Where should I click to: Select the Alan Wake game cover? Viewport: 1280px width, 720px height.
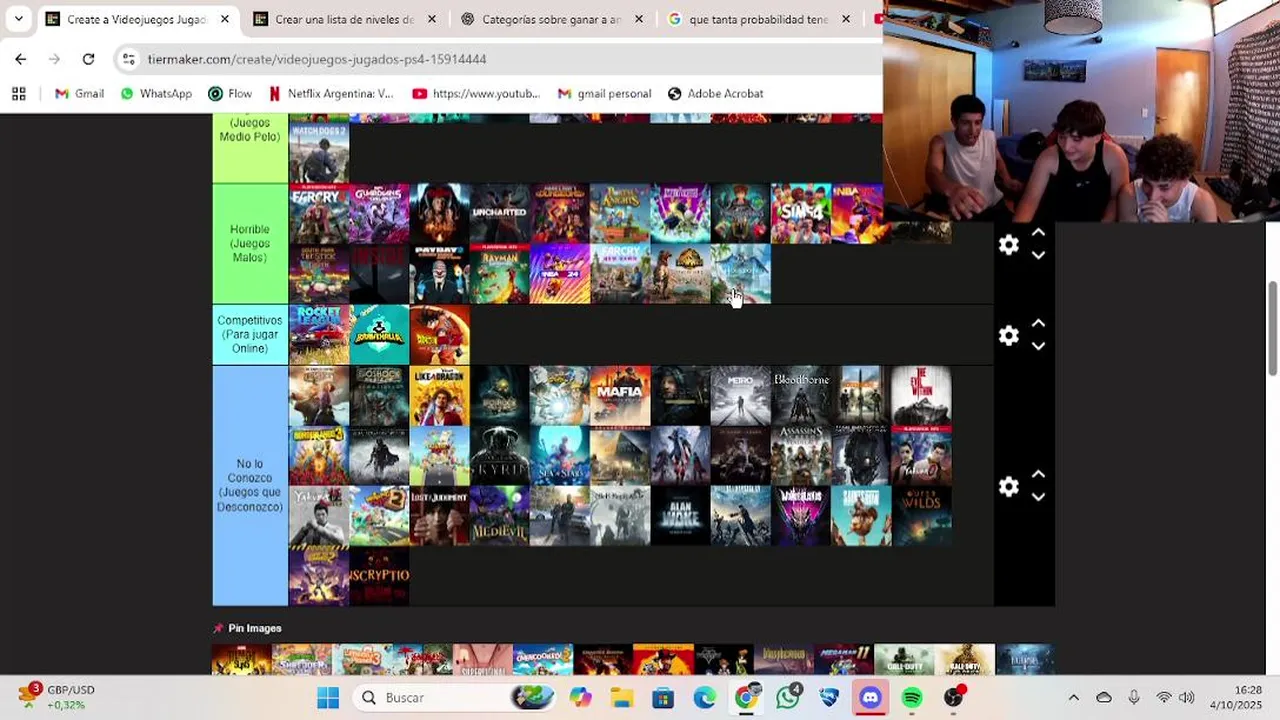tap(680, 516)
